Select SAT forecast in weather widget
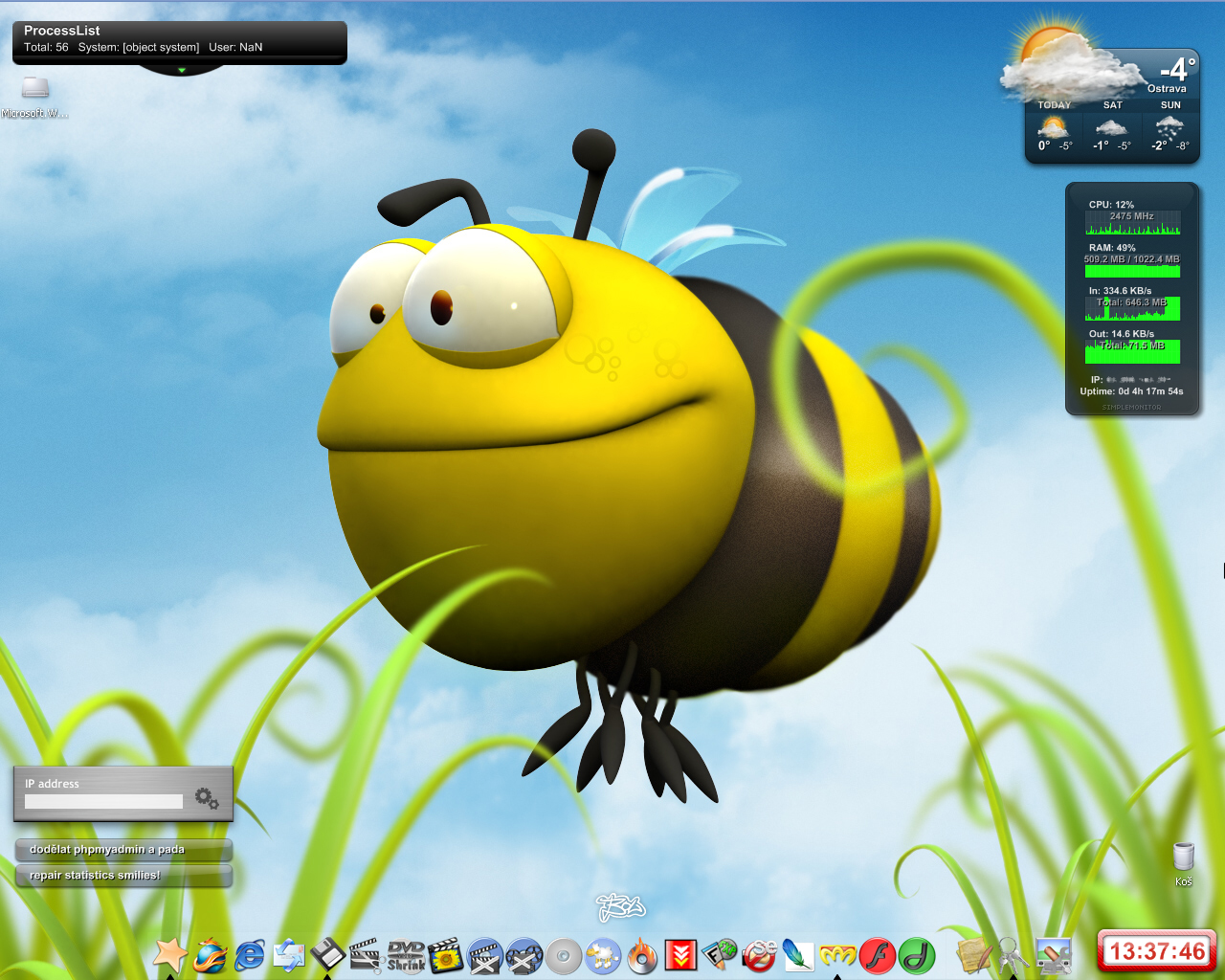This screenshot has width=1225, height=980. 1112,128
